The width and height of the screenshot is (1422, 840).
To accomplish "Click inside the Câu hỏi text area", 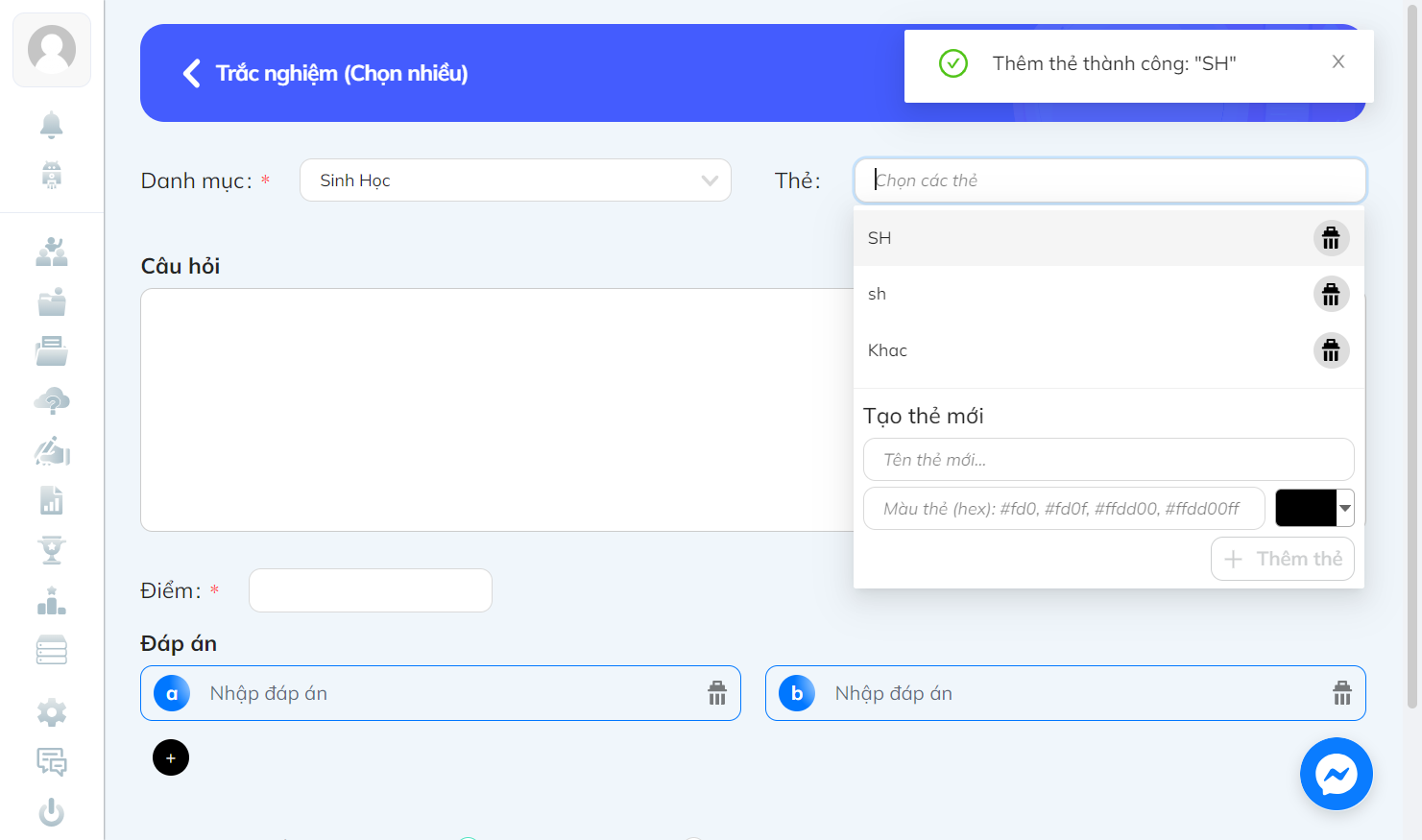I will tap(496, 410).
